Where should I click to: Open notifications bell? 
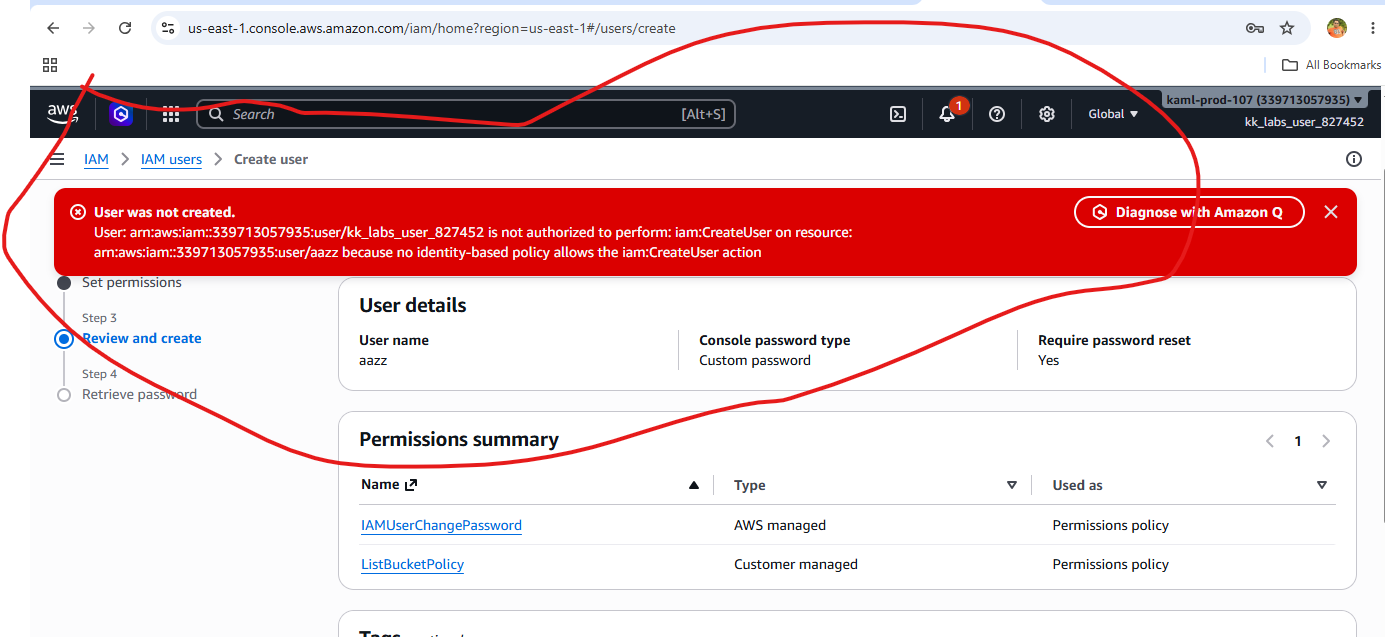[947, 114]
